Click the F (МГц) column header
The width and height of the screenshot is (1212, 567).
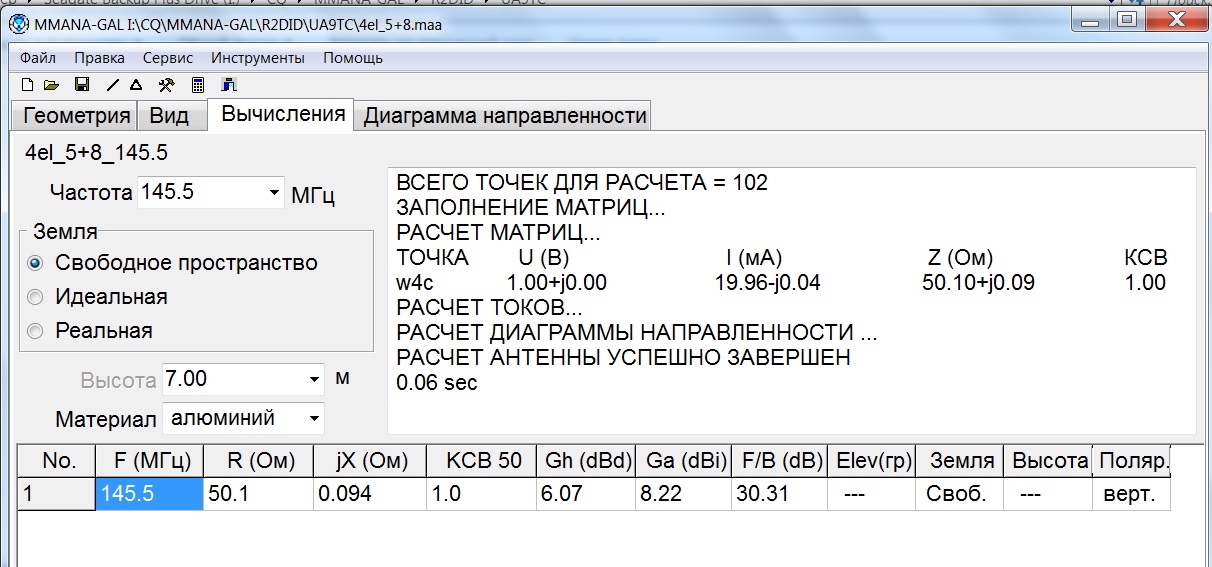149,461
